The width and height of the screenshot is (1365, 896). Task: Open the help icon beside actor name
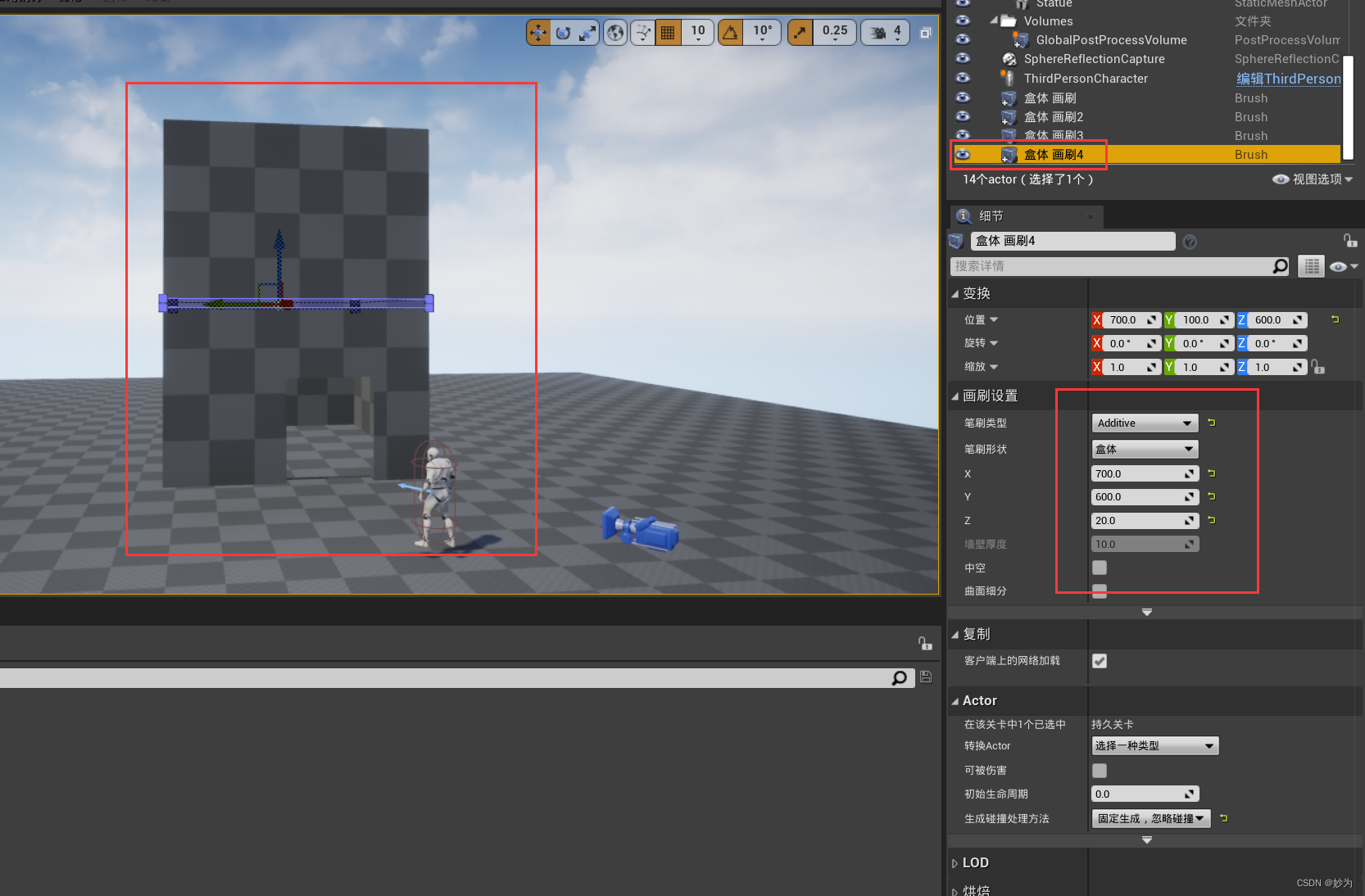pos(1190,242)
